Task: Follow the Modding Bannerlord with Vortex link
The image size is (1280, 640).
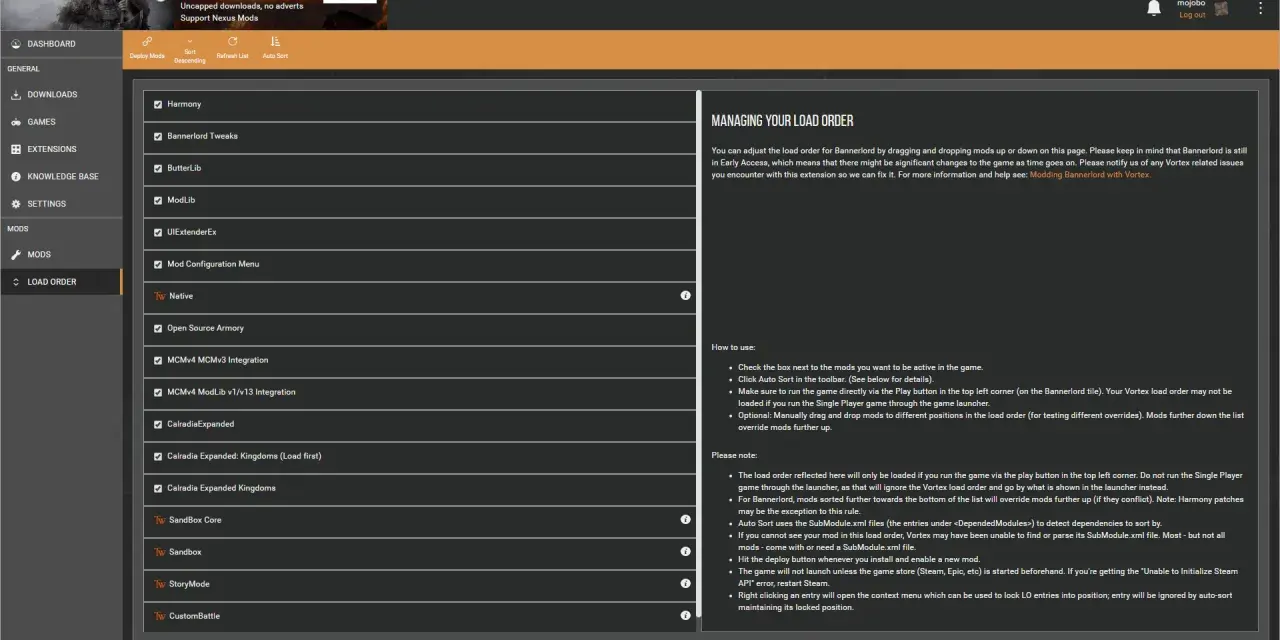Action: pos(1090,175)
